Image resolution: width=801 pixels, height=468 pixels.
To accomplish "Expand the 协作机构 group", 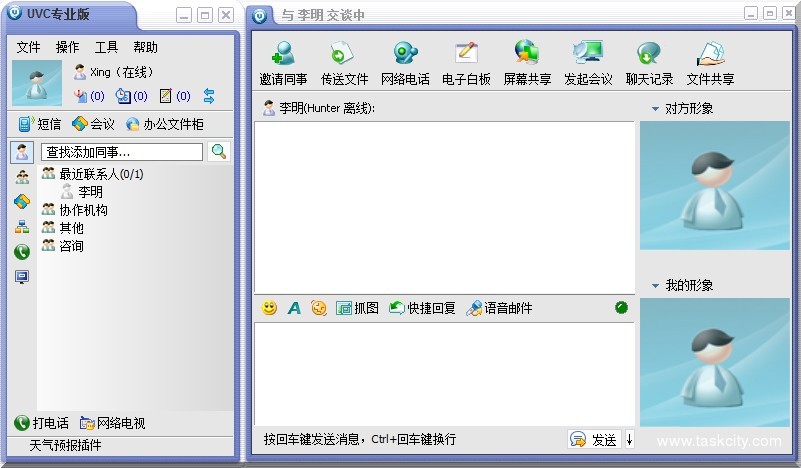I will tap(75, 210).
